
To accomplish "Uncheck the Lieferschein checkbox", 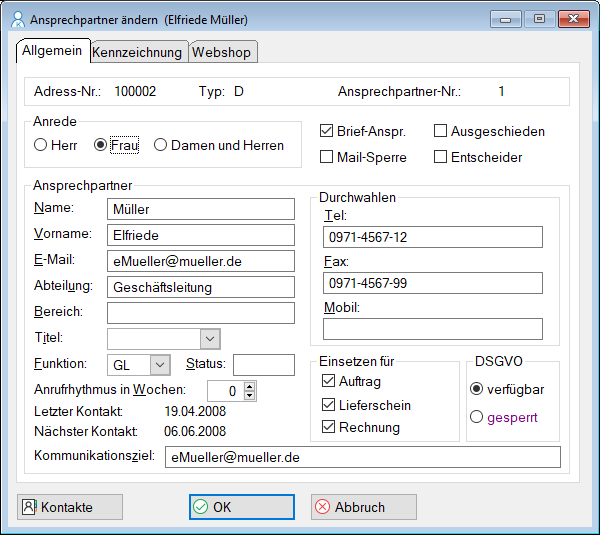I will click(x=328, y=405).
